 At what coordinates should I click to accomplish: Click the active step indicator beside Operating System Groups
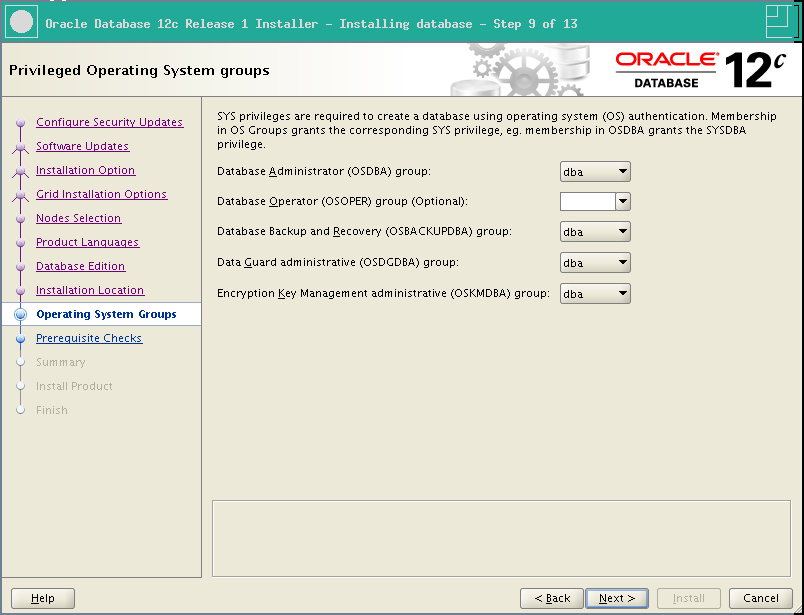coord(20,314)
